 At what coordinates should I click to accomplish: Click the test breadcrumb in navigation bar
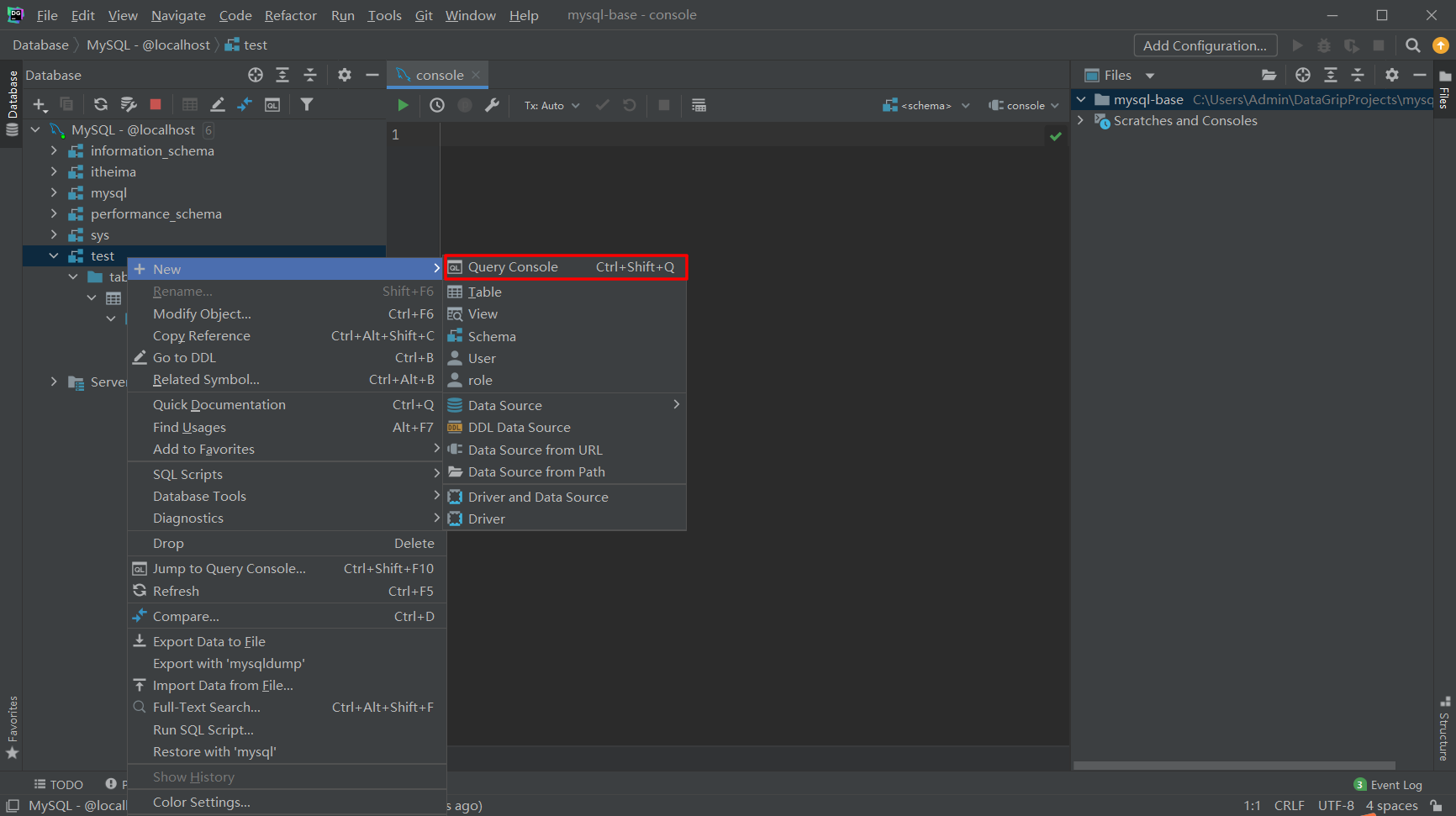pyautogui.click(x=246, y=45)
